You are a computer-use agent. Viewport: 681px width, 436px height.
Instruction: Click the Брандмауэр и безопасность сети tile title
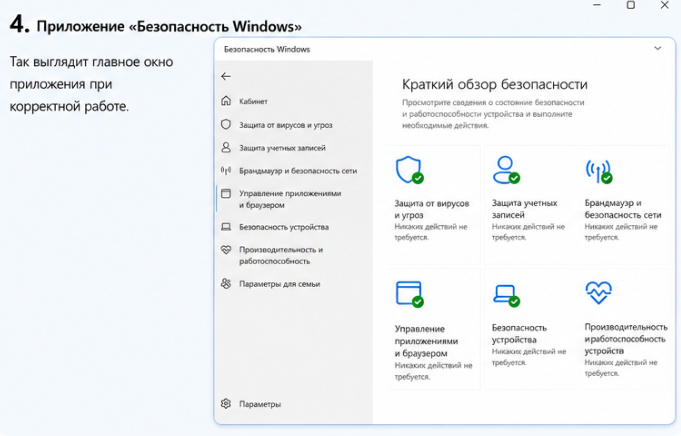pyautogui.click(x=623, y=209)
